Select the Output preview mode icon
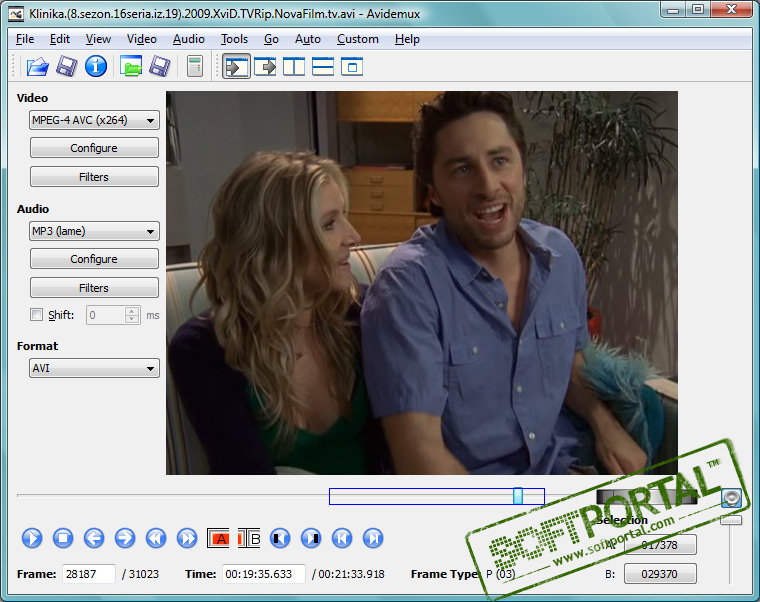 click(265, 66)
